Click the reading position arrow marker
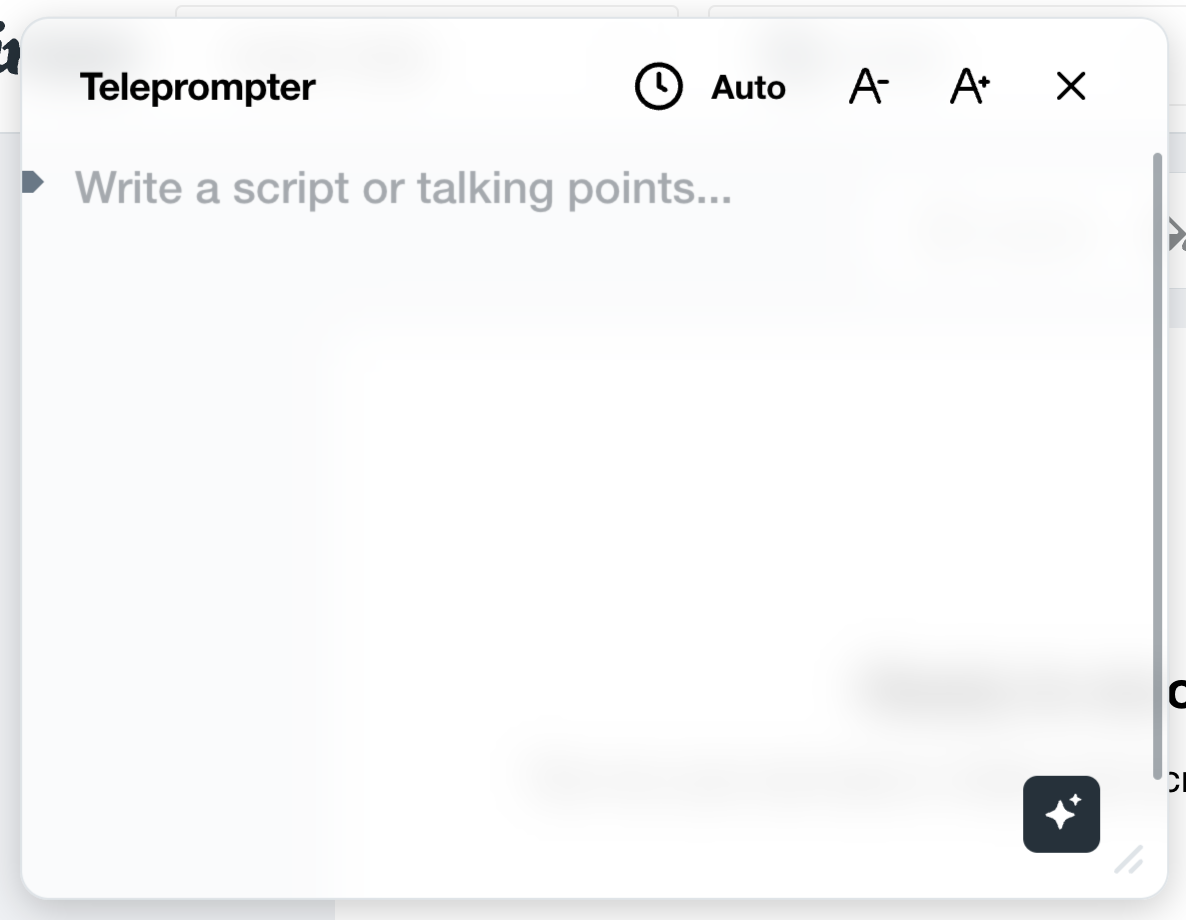Image resolution: width=1186 pixels, height=920 pixels. 33,181
